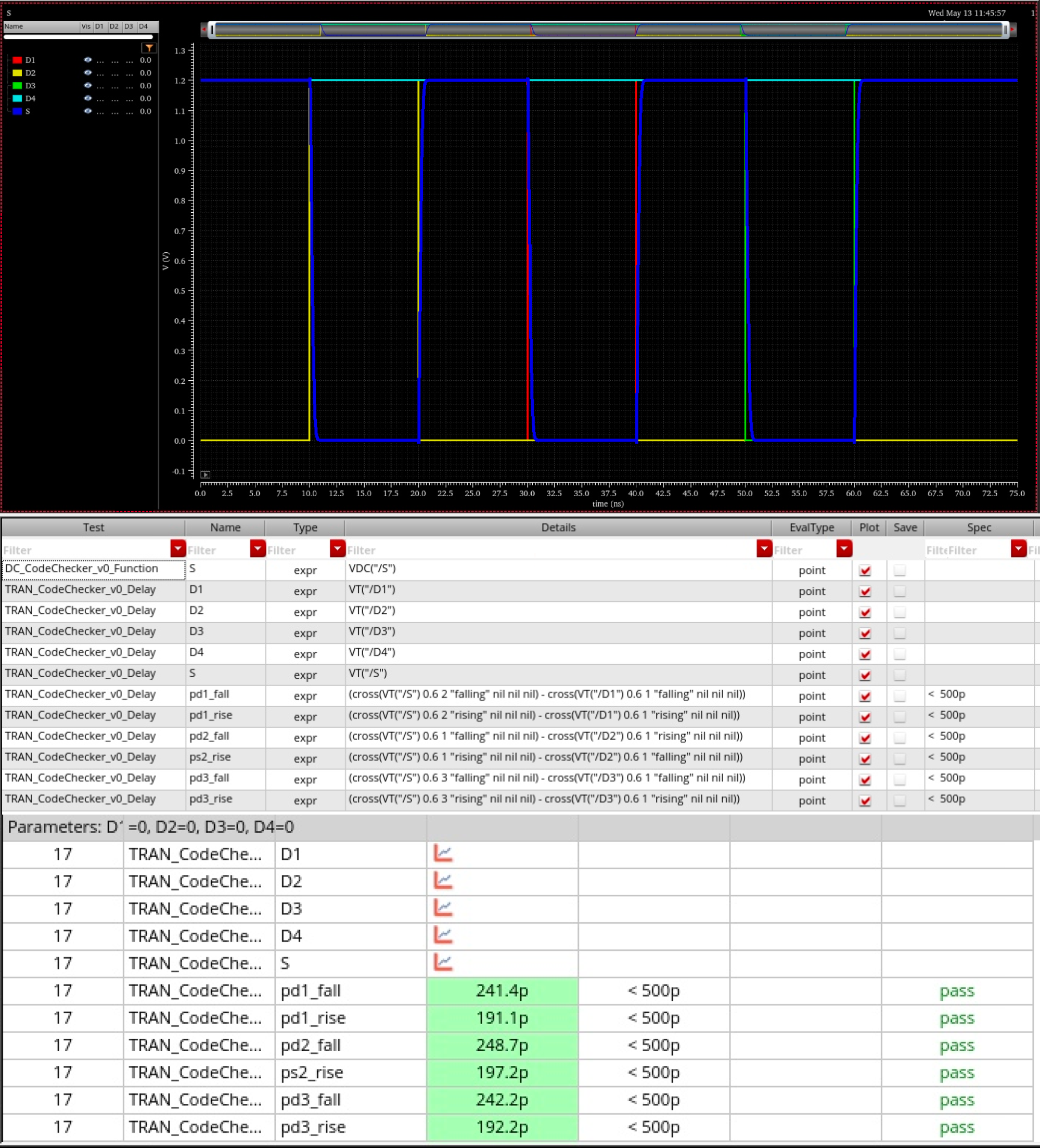The height and width of the screenshot is (1148, 1040).
Task: Open the Test column filter dropdown arrow
Action: [x=178, y=549]
